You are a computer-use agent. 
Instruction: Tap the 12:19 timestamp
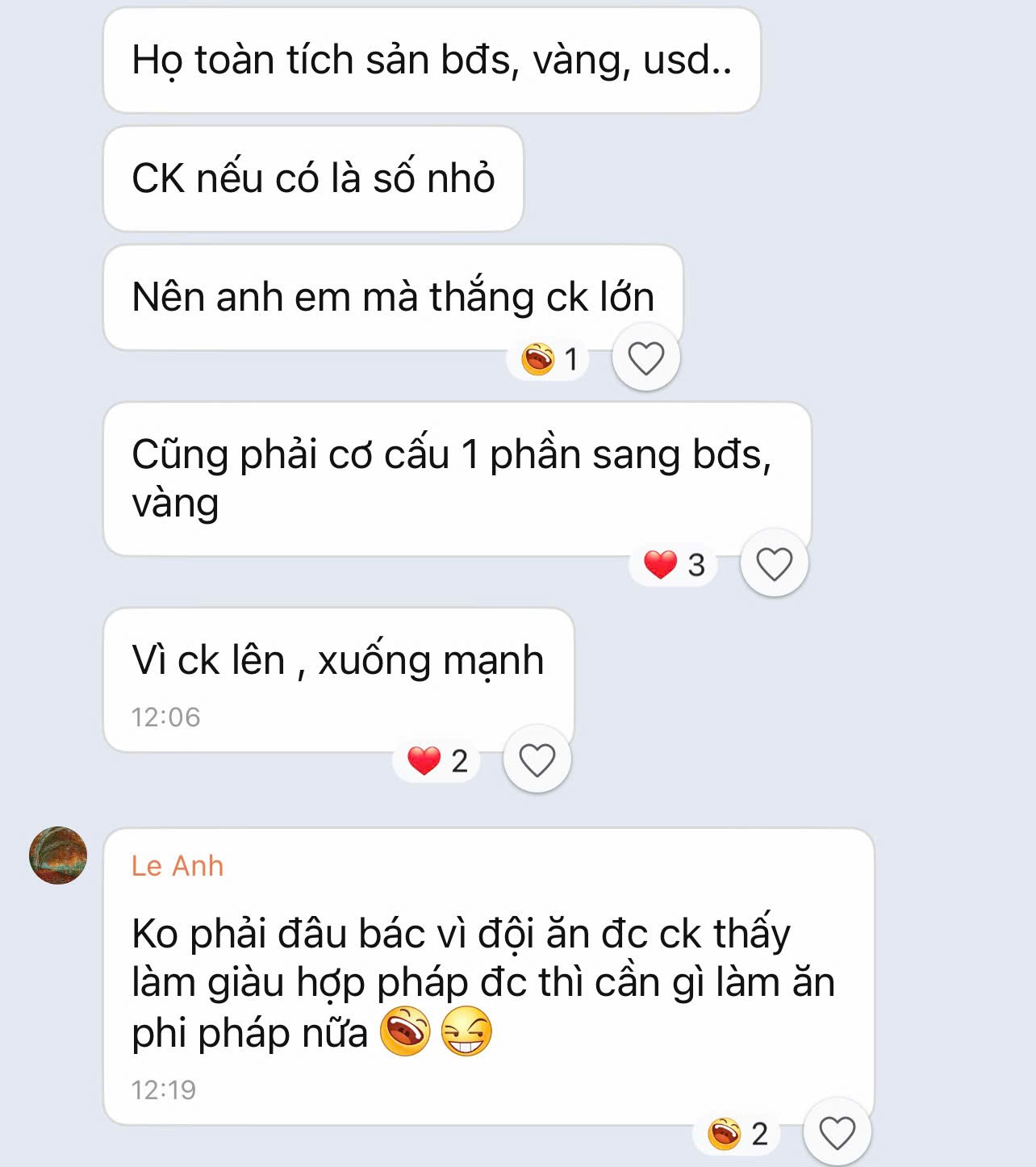point(164,1090)
